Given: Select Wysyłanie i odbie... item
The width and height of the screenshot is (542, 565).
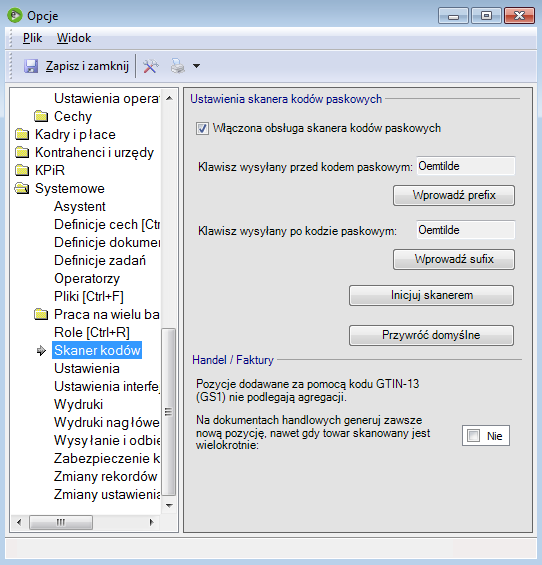Looking at the screenshot, I should 107,440.
